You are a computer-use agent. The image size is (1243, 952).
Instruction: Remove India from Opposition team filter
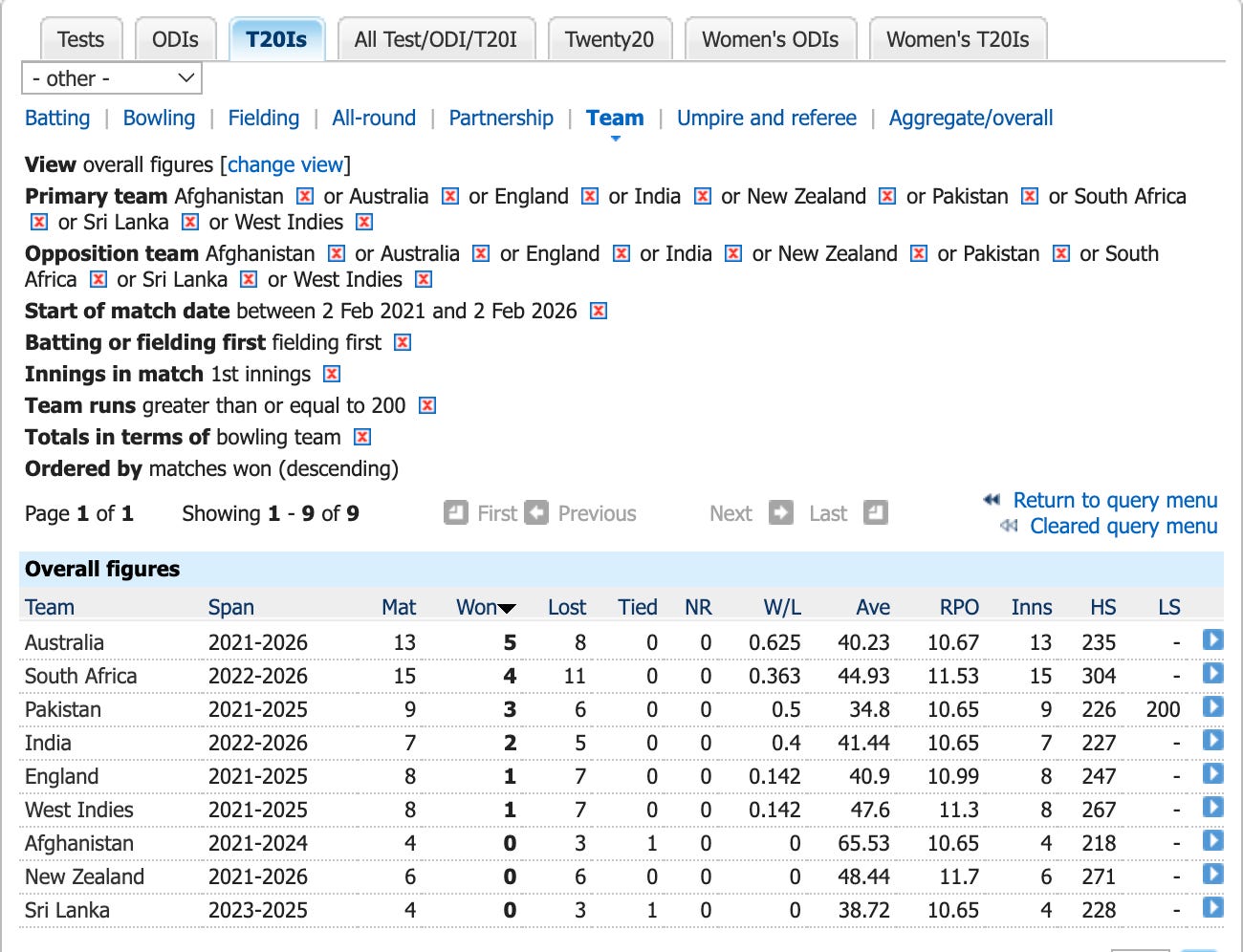pyautogui.click(x=733, y=253)
